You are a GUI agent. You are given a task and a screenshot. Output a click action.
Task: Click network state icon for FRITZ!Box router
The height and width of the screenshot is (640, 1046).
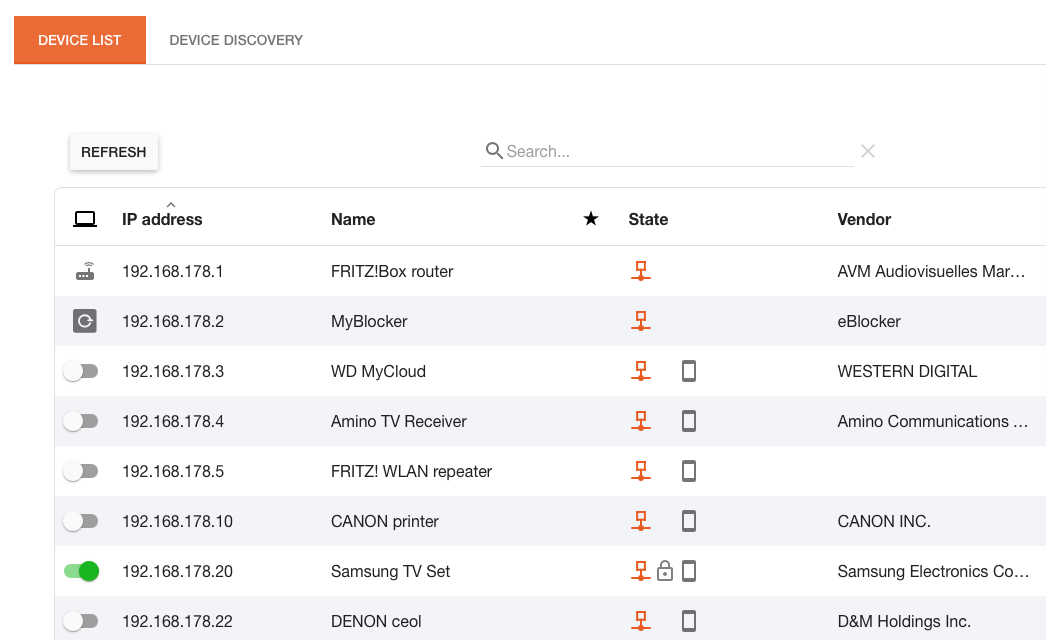[x=640, y=271]
